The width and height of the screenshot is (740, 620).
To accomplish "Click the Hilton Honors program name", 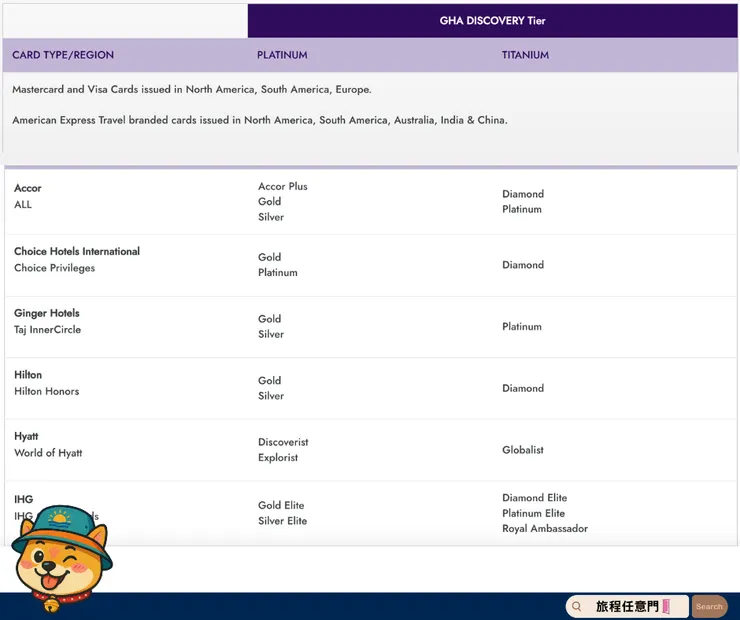I will coord(47,391).
